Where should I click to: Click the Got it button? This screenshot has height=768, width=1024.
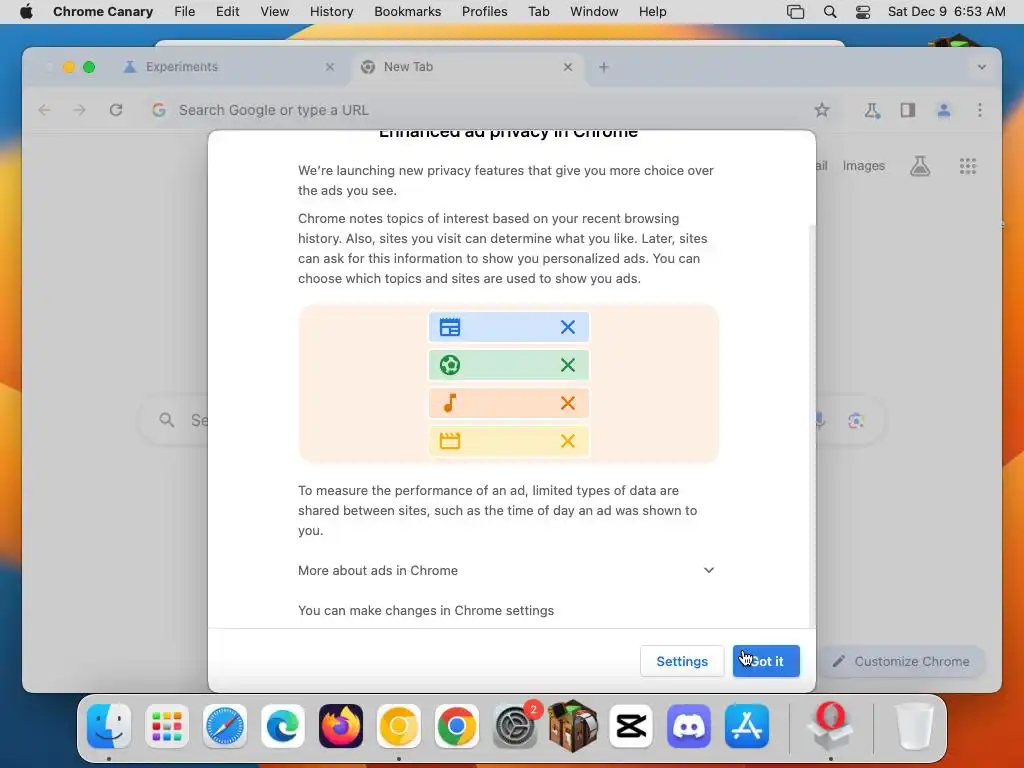765,661
